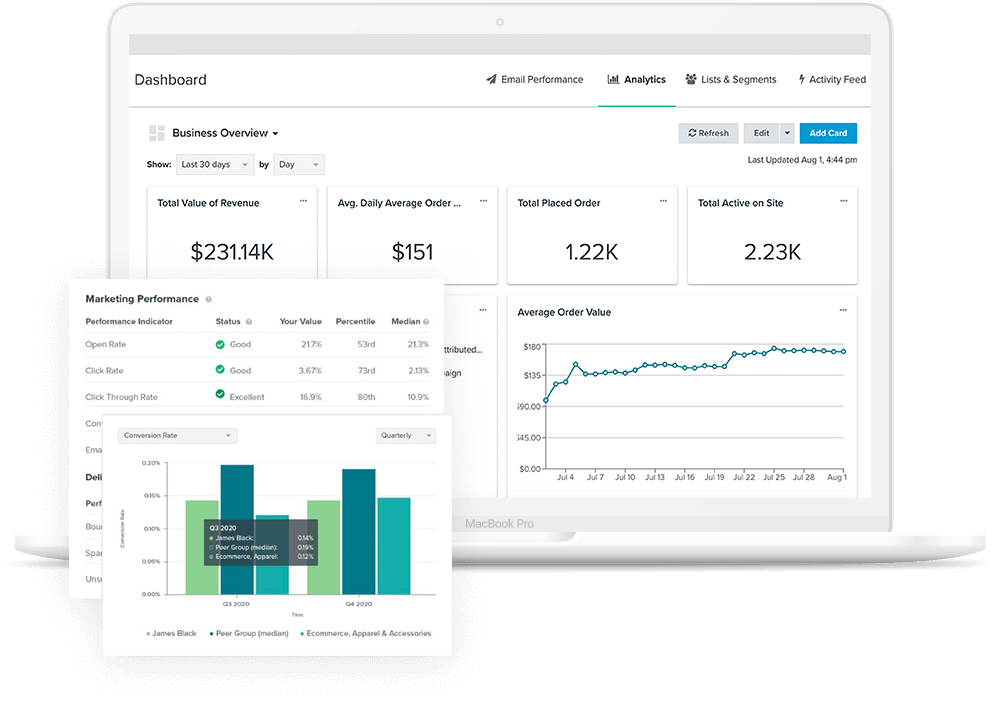This screenshot has width=1000, height=701.
Task: Open options menu on Avg. Daily Average Order card
Action: (483, 201)
